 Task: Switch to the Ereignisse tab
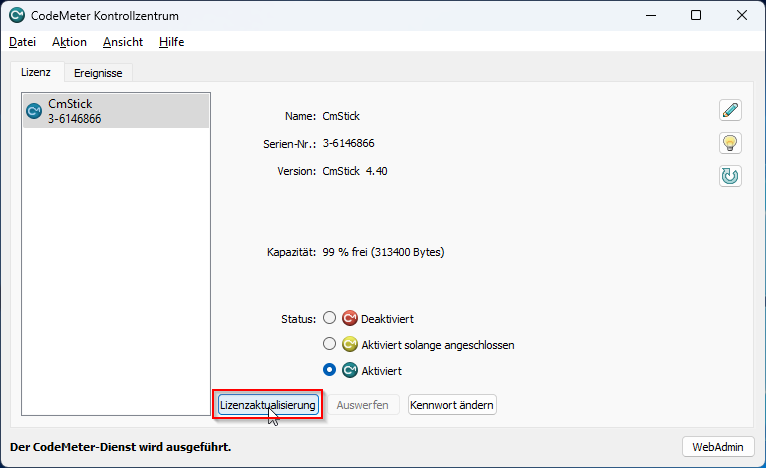99,72
